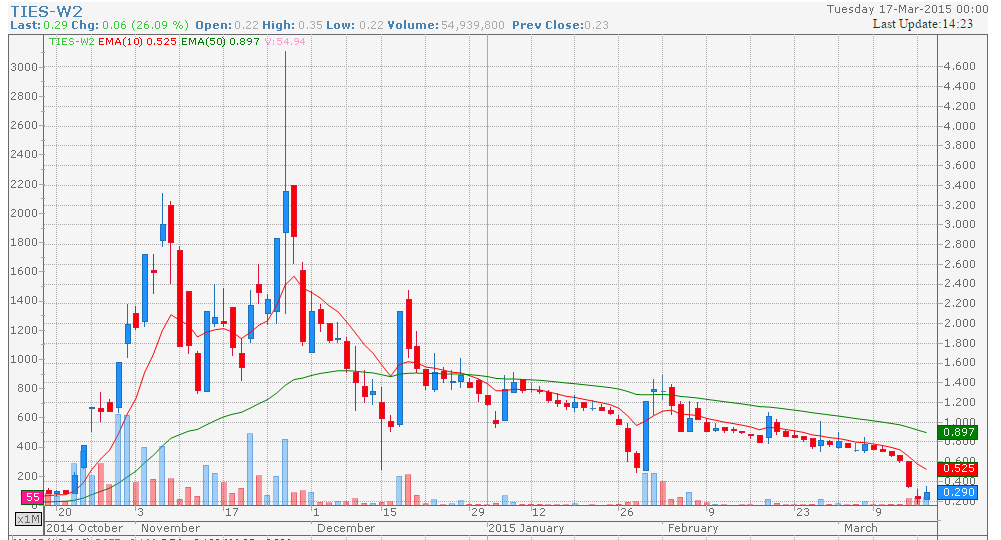The width and height of the screenshot is (1001, 540).
Task: Click the Prev Close: 0.23 value
Action: pos(560,26)
